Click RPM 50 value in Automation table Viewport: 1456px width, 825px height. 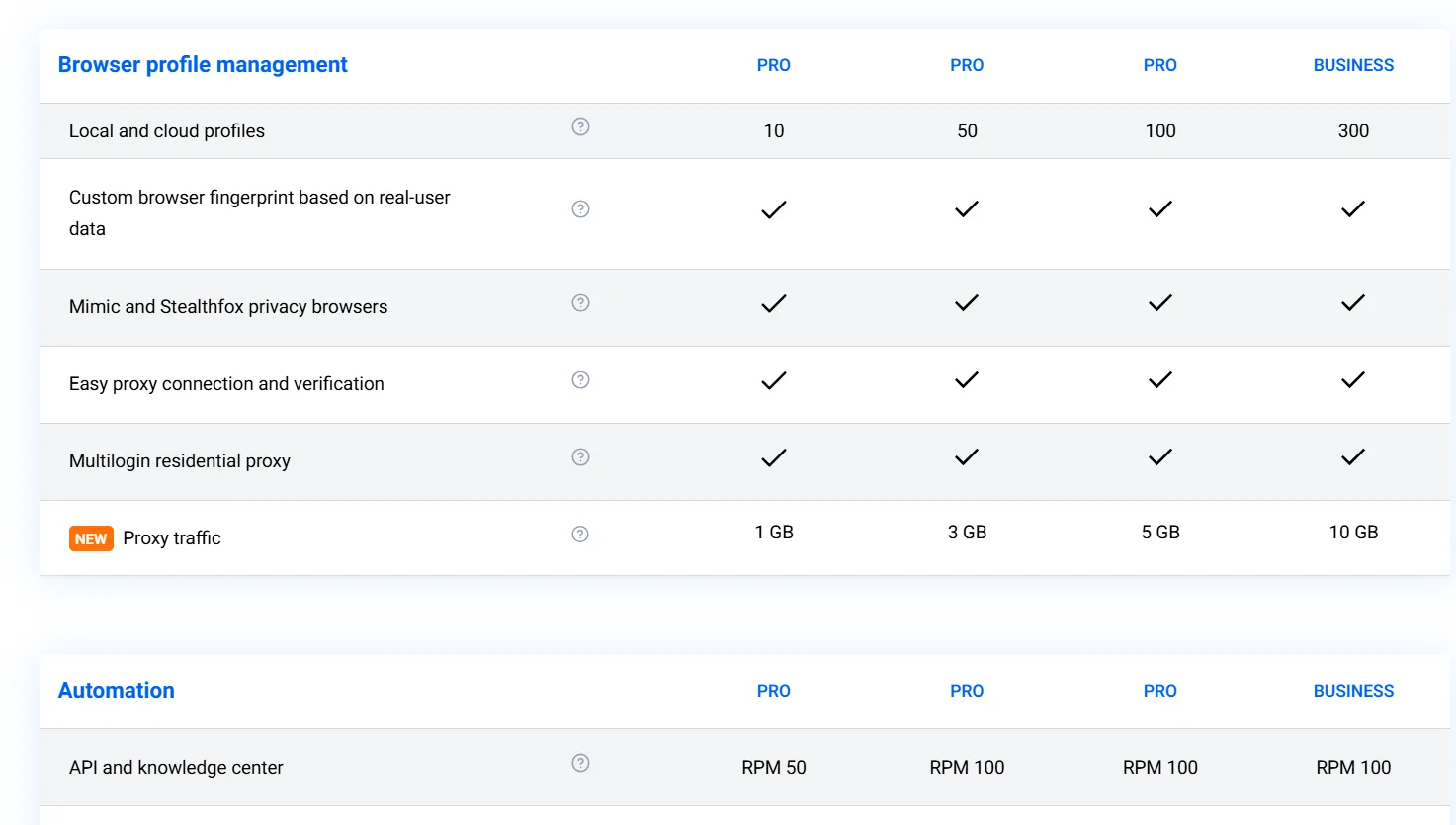774,767
